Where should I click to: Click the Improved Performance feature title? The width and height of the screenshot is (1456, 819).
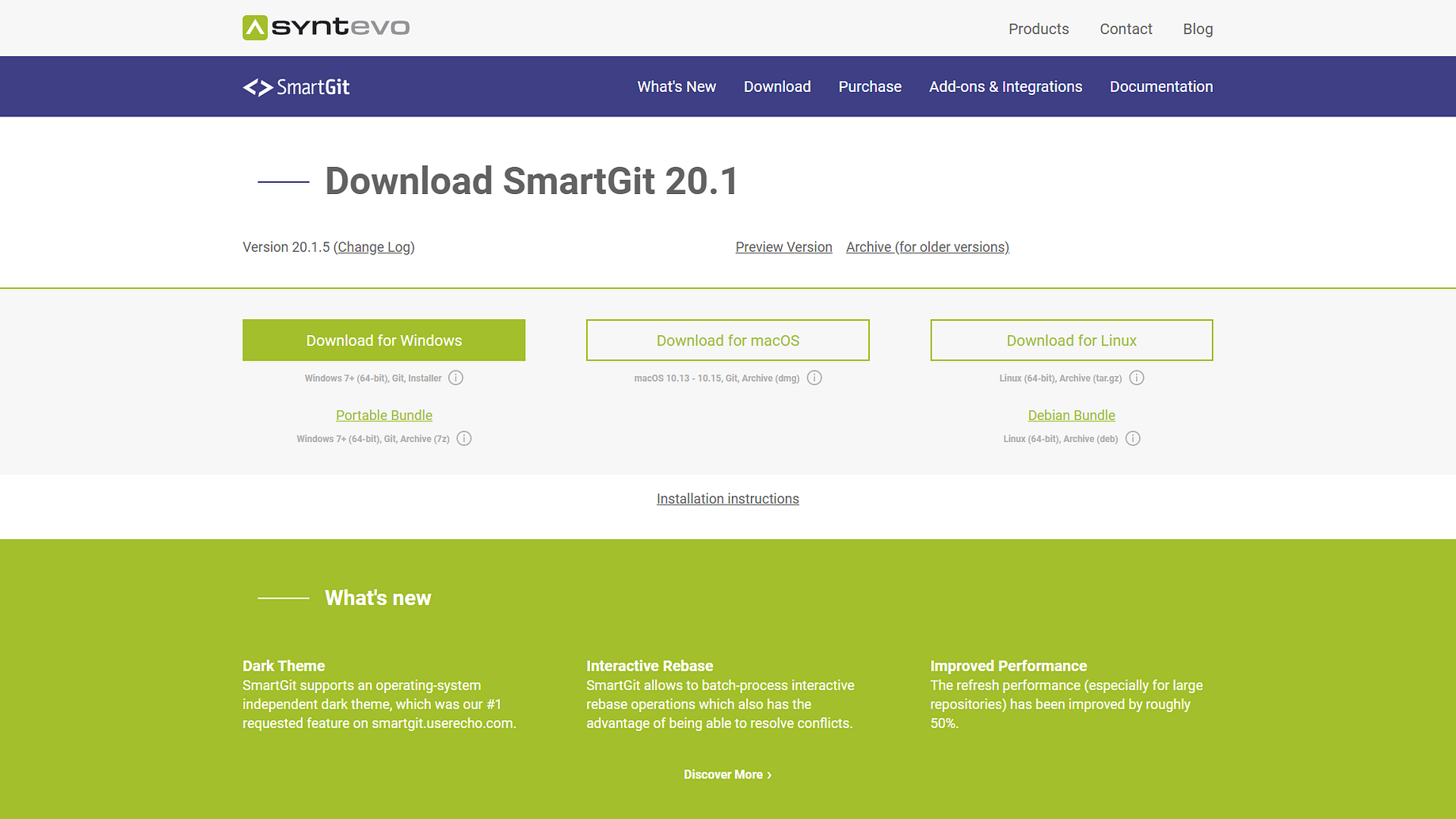click(x=1008, y=666)
